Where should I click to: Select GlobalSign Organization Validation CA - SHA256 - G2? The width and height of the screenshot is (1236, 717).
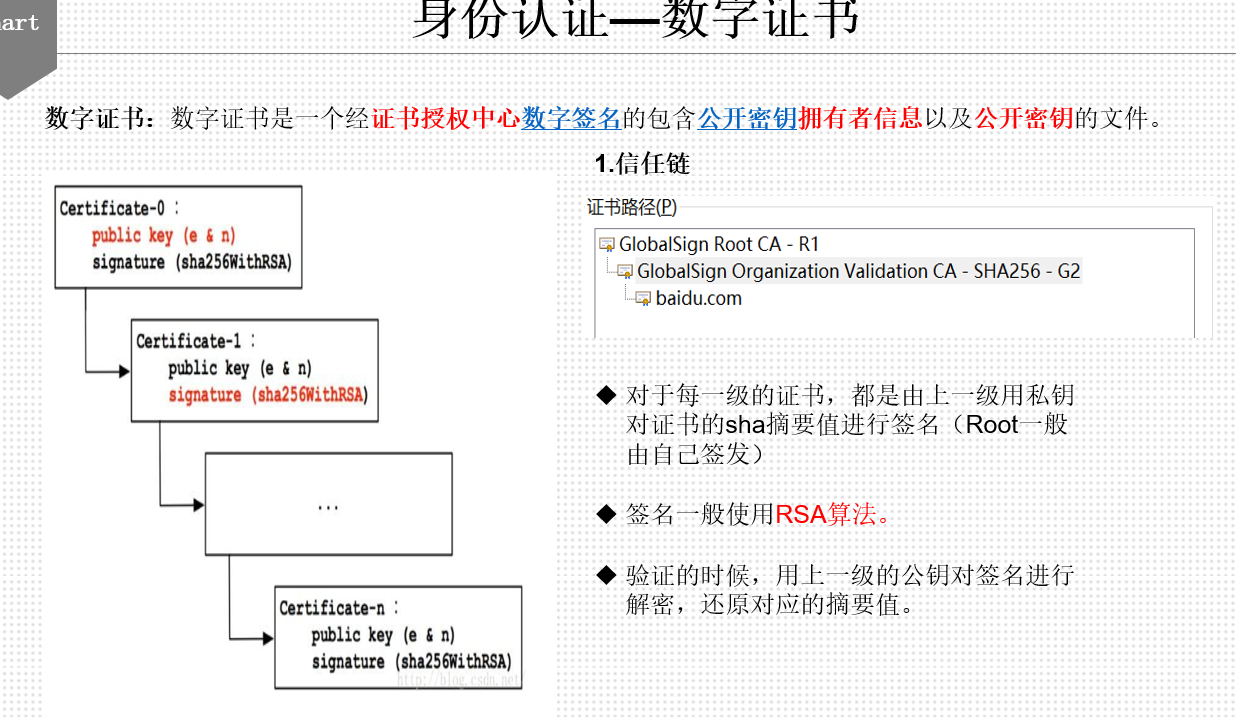[859, 271]
